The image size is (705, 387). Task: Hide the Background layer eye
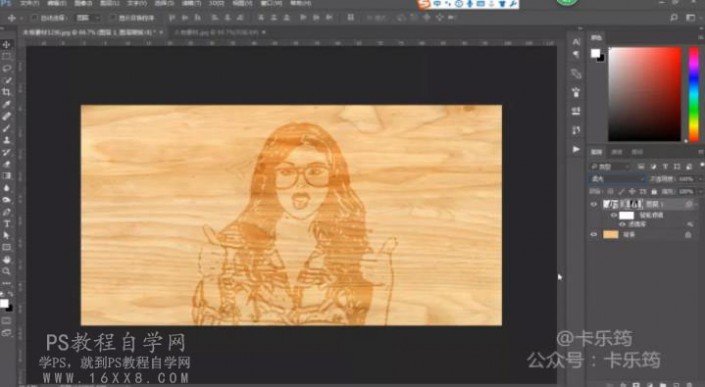[594, 235]
